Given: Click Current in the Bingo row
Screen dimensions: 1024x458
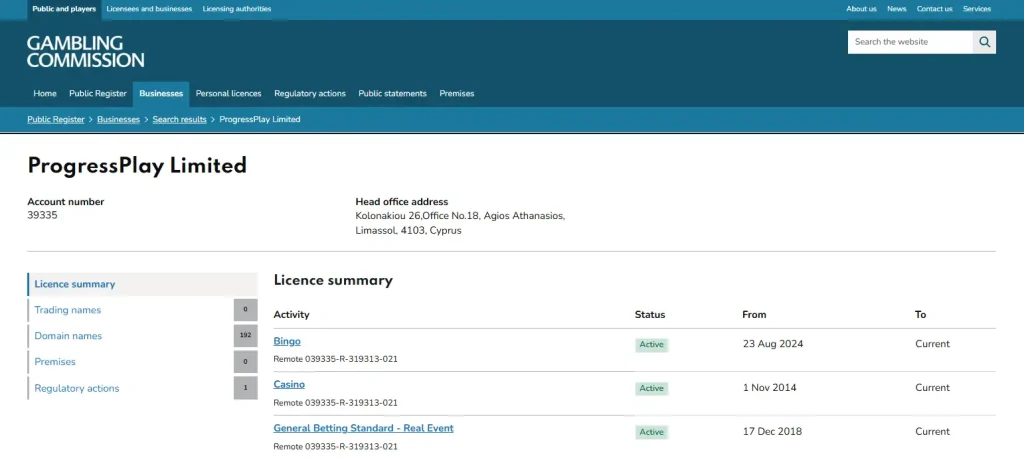Looking at the screenshot, I should point(933,344).
